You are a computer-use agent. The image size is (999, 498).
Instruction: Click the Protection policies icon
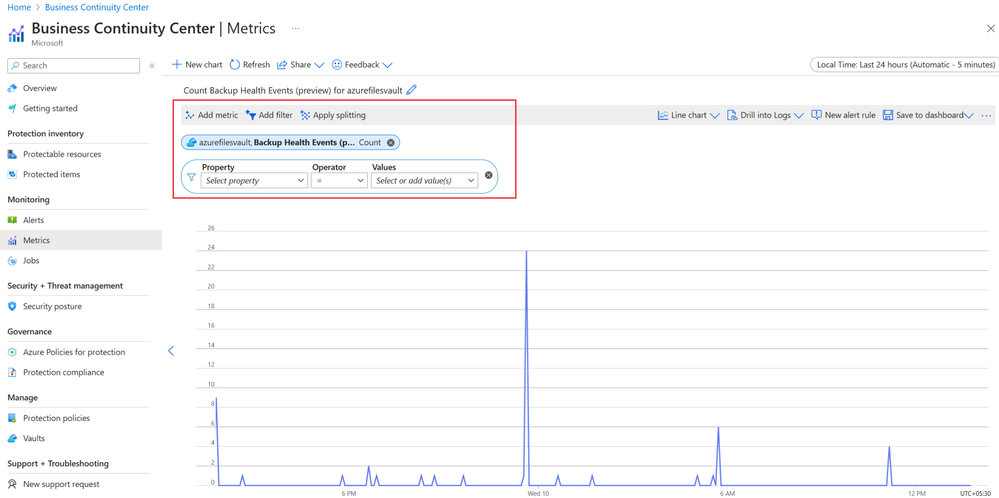click(12, 418)
